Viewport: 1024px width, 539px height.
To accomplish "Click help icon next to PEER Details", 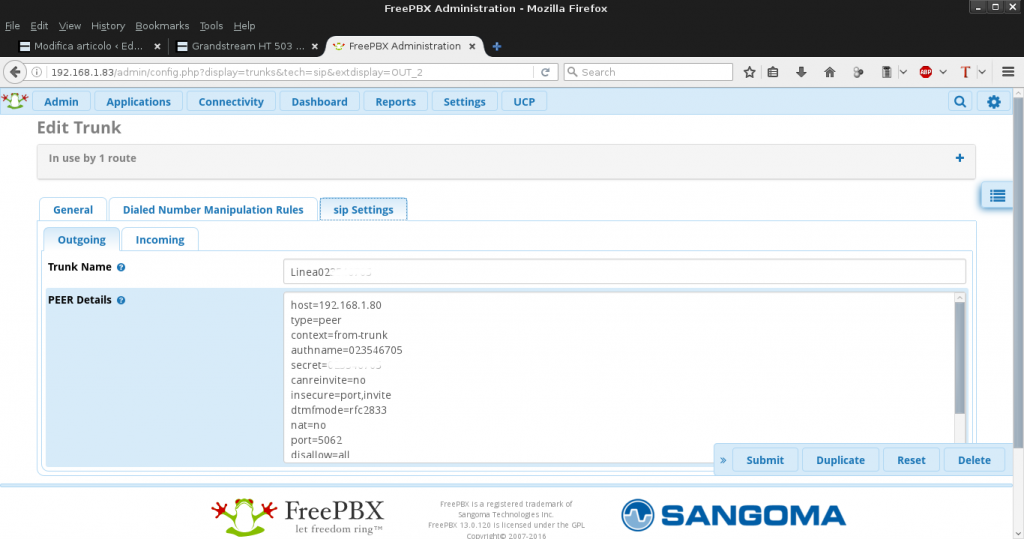I will (x=121, y=300).
